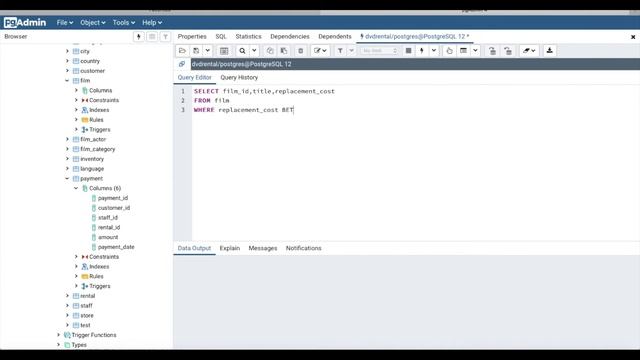Switch to the Notifications output tab
This screenshot has width=640, height=360.
tap(304, 248)
